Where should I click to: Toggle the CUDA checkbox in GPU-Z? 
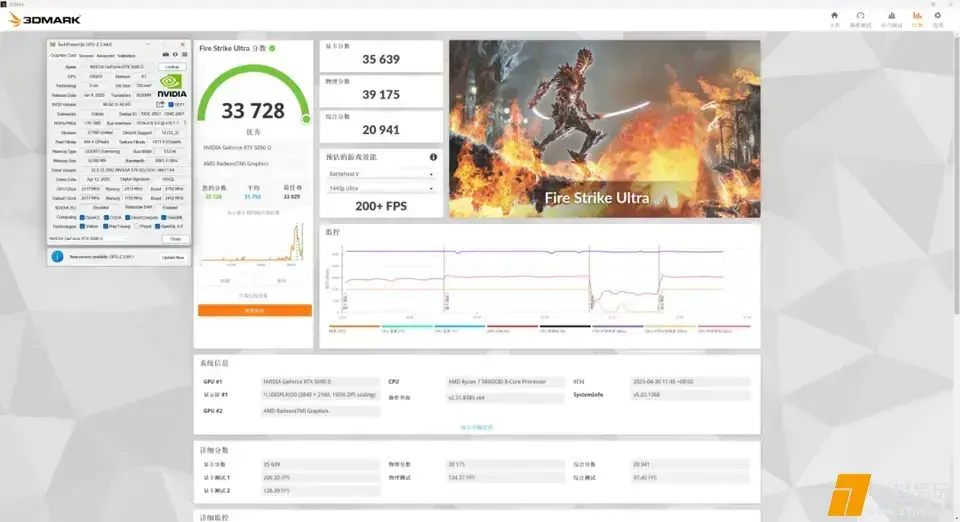tap(107, 217)
